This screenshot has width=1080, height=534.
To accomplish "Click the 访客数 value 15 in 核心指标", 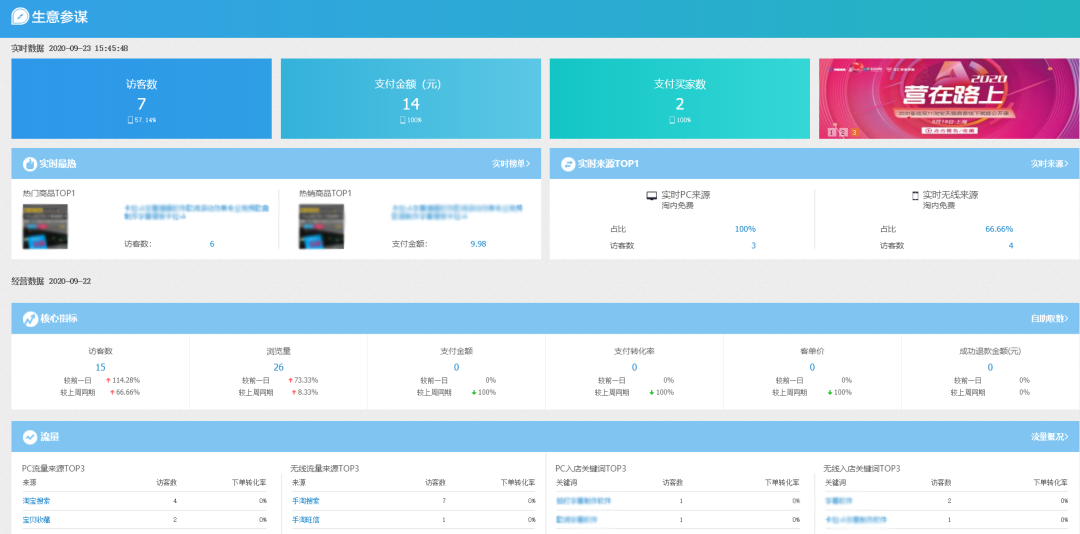I will point(100,367).
